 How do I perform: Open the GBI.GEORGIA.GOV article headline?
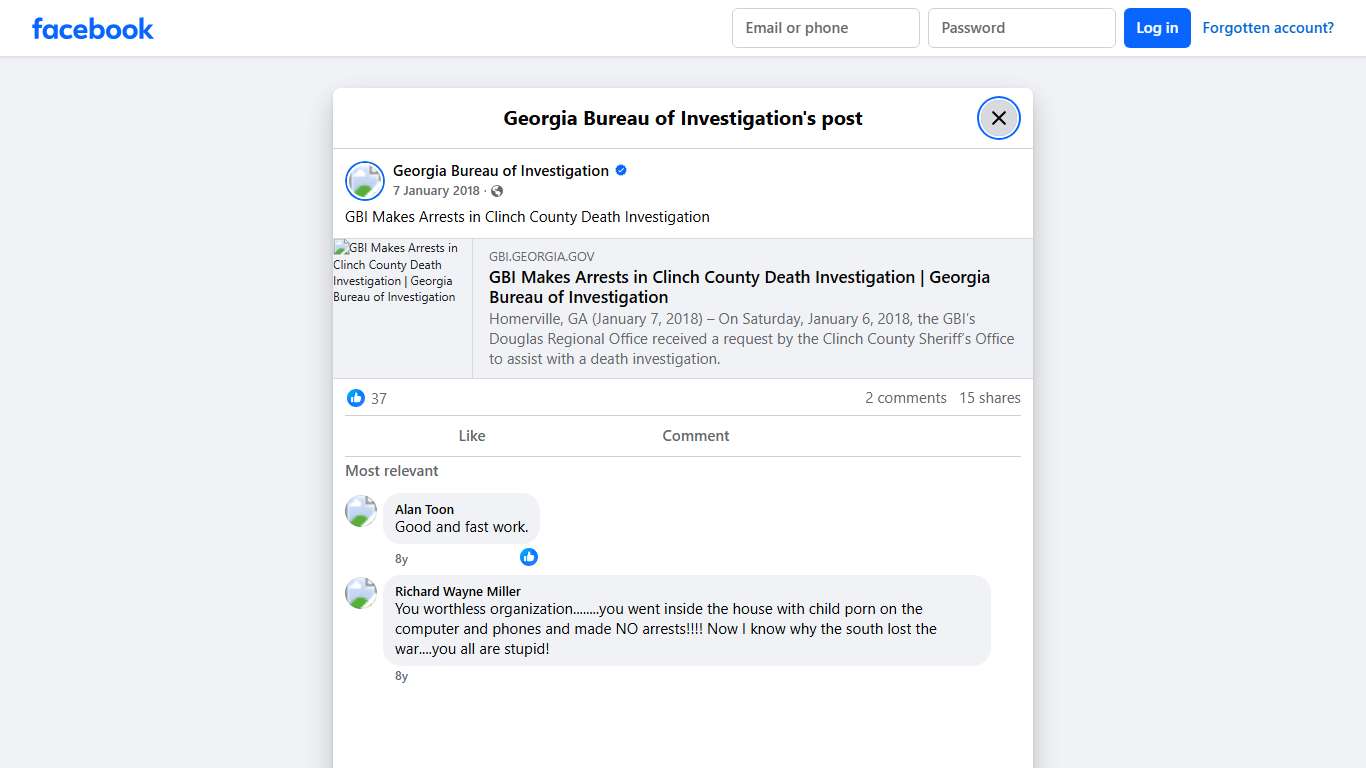[x=739, y=287]
